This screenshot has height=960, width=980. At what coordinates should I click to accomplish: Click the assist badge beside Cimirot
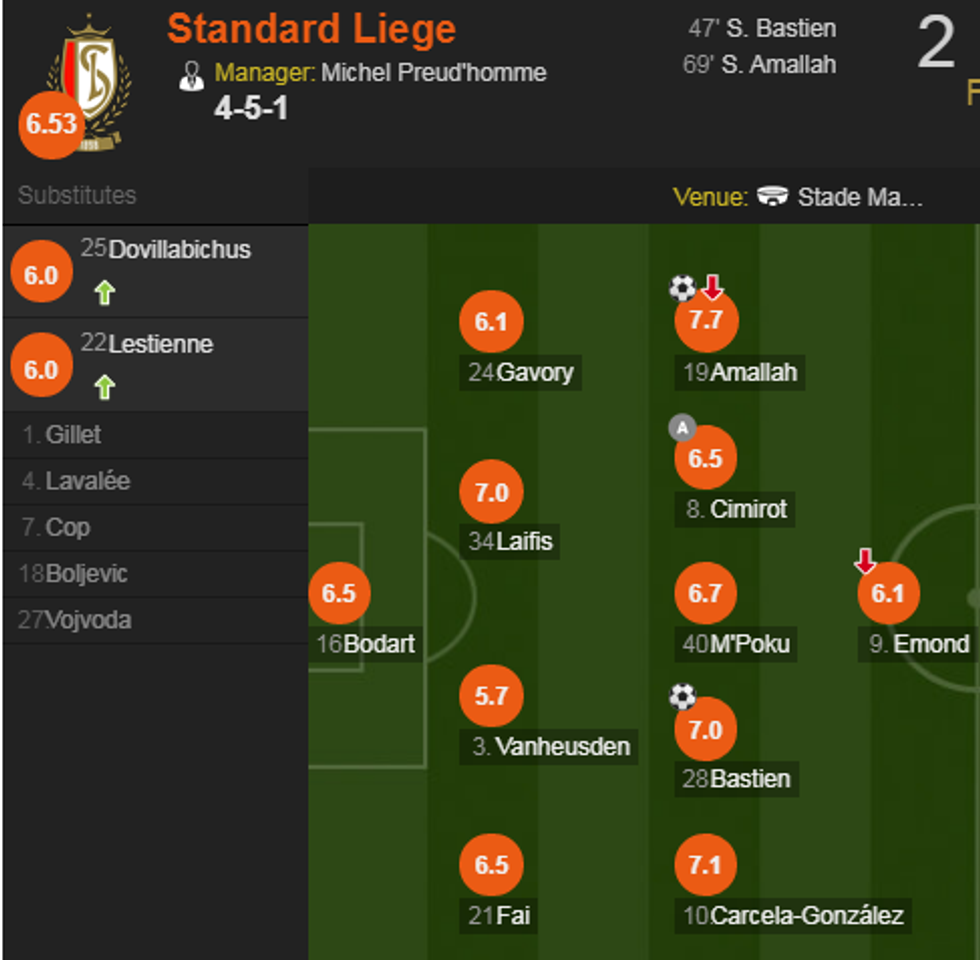[682, 429]
